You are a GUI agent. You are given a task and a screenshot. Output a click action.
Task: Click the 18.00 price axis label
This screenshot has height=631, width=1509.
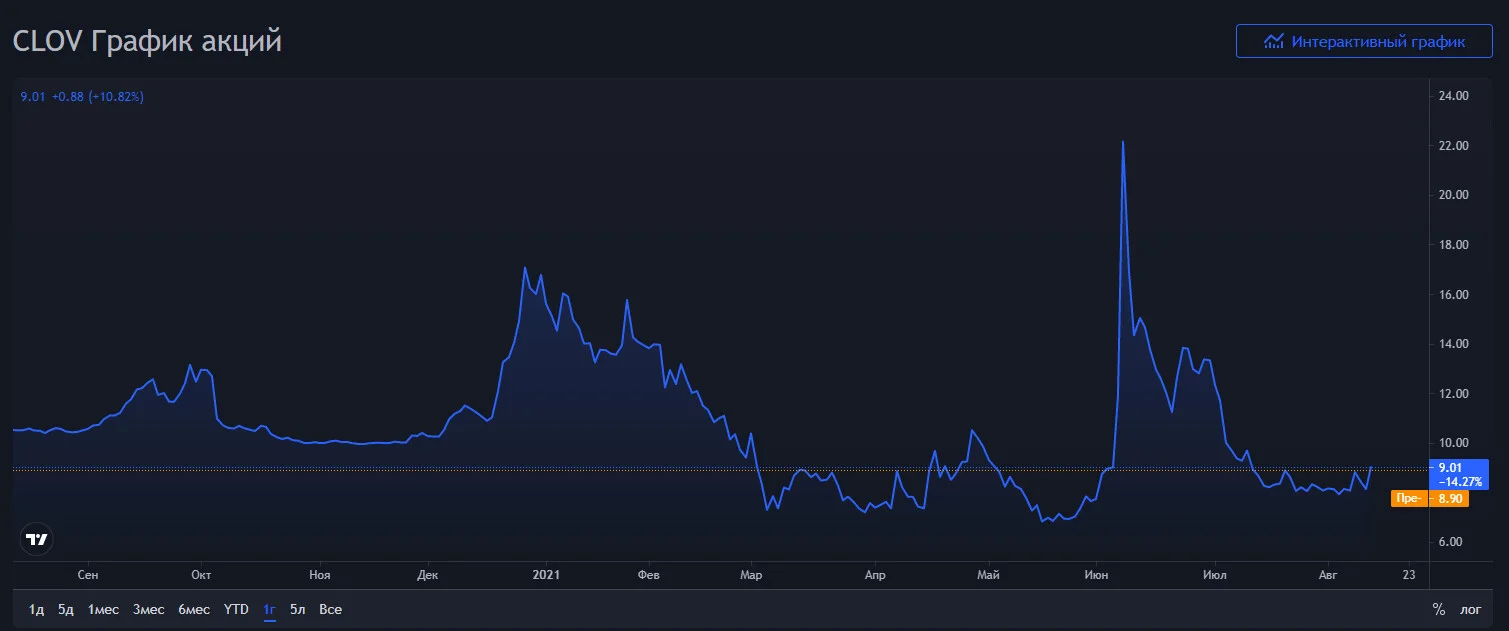coord(1453,245)
